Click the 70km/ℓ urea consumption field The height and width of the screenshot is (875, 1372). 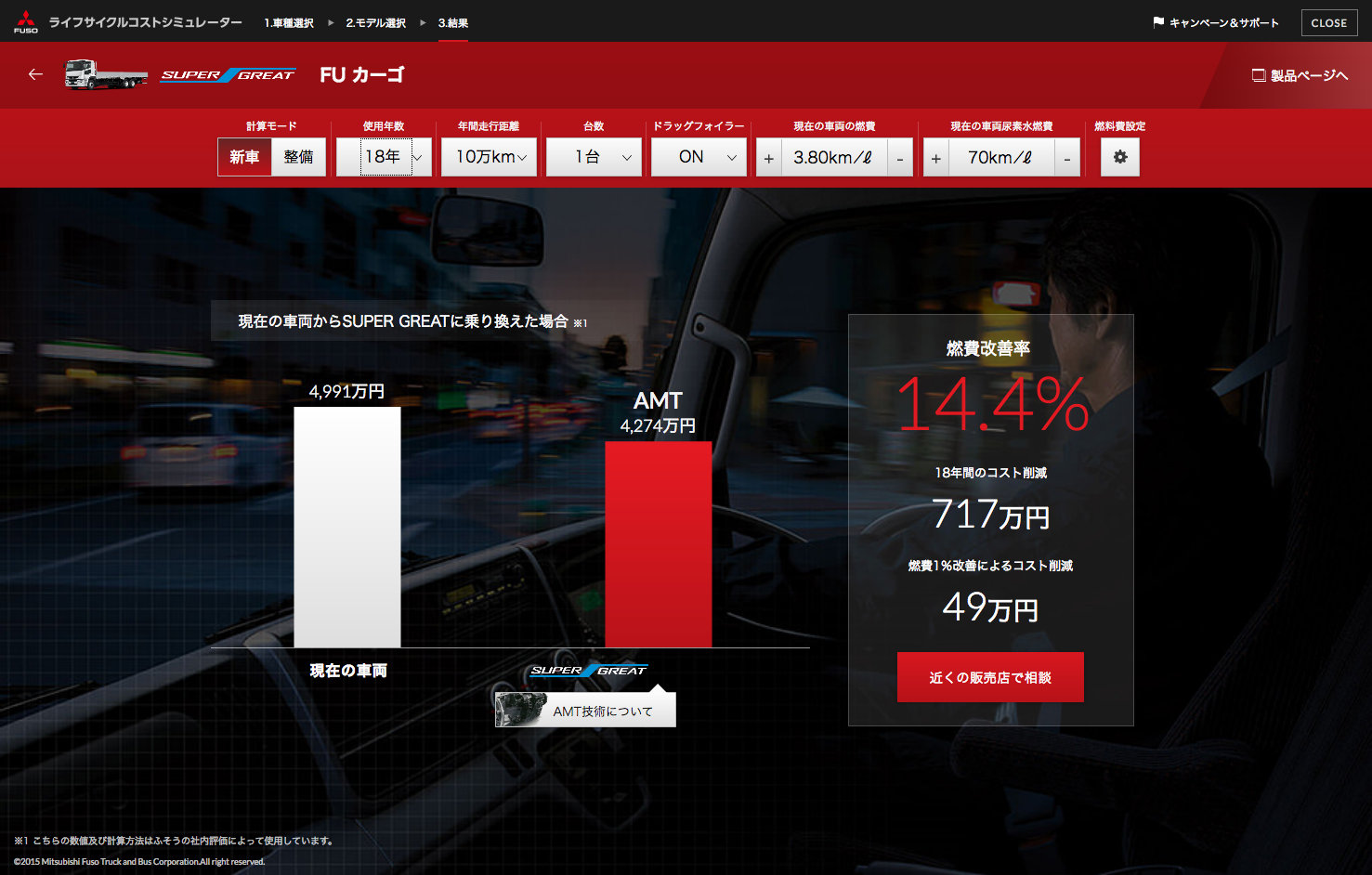(x=1001, y=158)
